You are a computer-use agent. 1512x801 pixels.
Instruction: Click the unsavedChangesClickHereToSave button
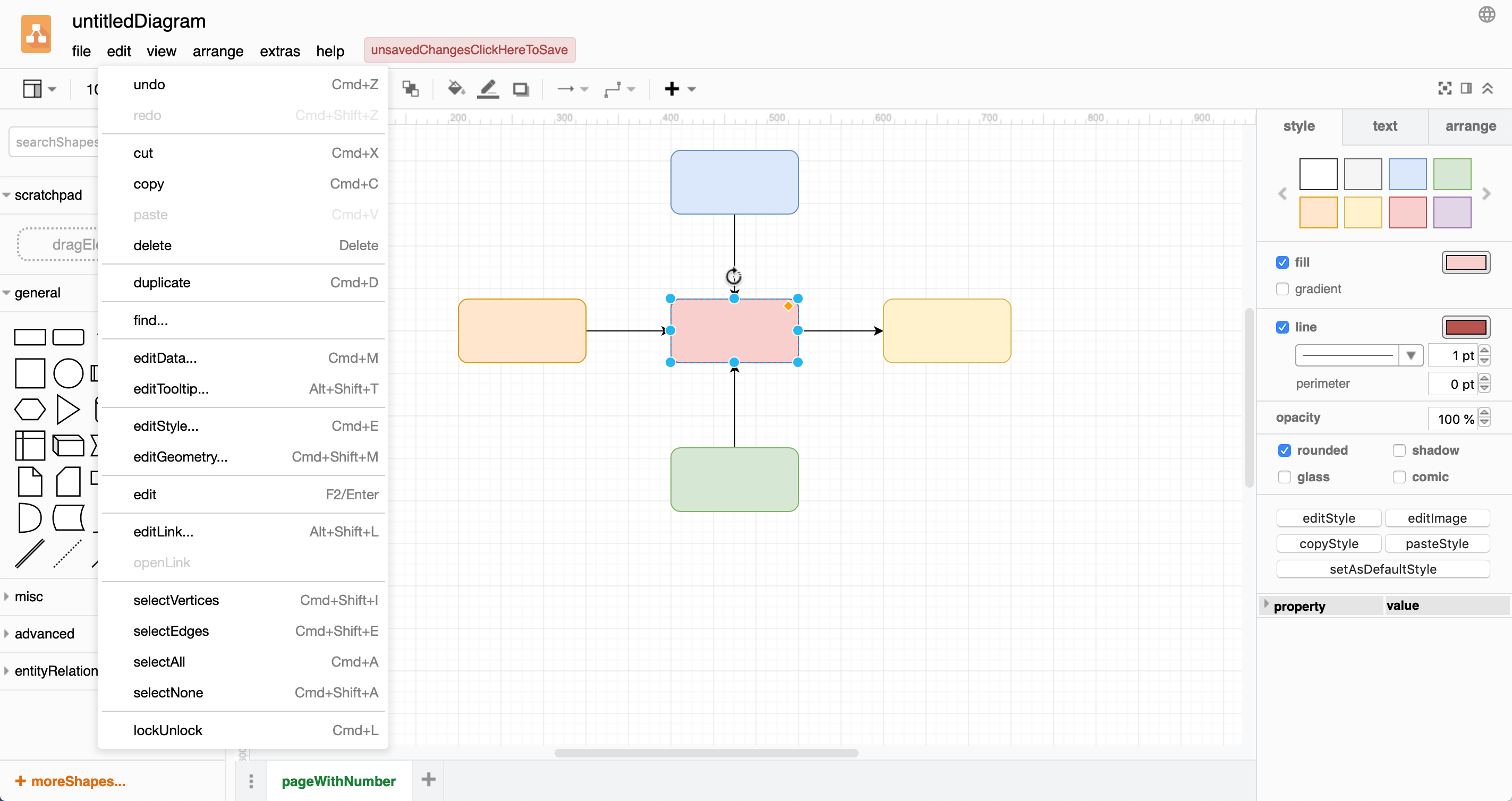point(469,50)
